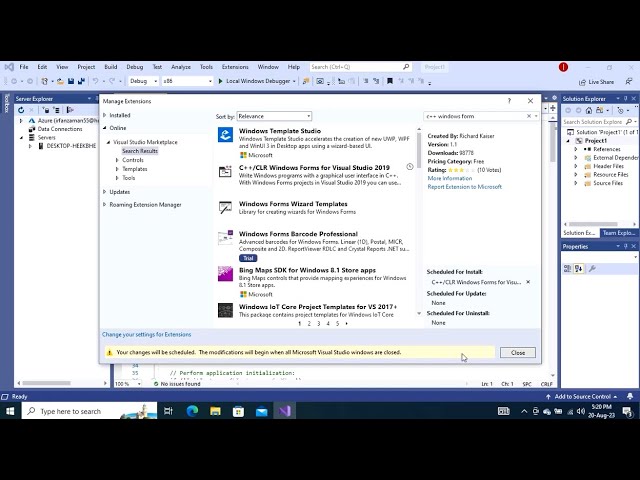Screen dimensions: 640x480
Task: Open Microsoft Edge from taskbar
Action: [x=192, y=411]
